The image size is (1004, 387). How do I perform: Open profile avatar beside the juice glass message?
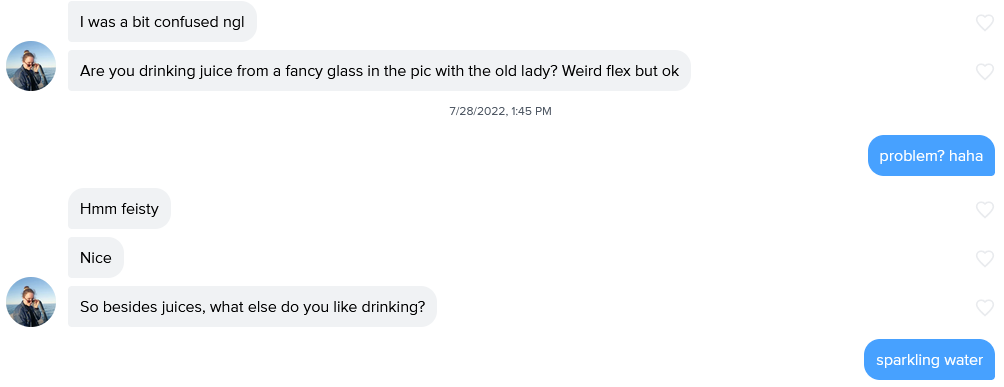point(31,66)
